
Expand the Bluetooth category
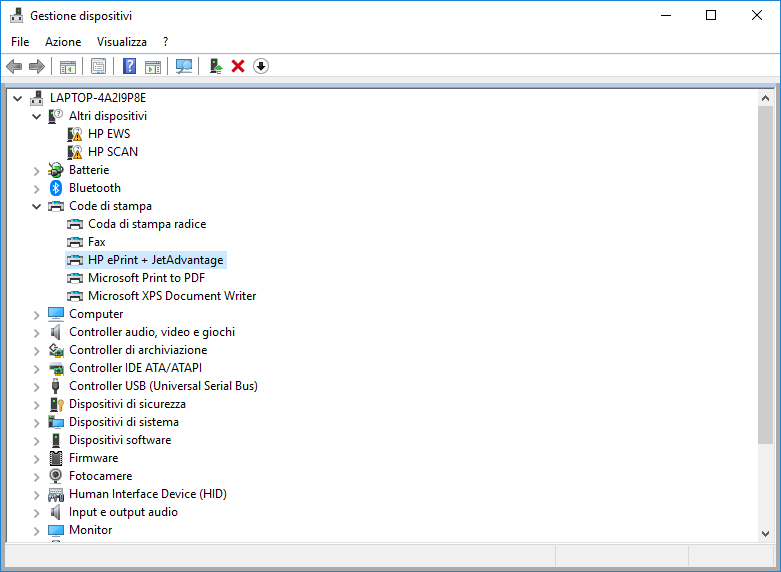37,188
